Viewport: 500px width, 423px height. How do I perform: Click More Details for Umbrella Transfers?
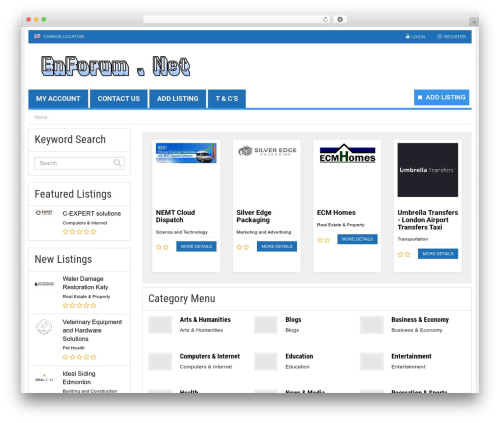[x=438, y=254]
